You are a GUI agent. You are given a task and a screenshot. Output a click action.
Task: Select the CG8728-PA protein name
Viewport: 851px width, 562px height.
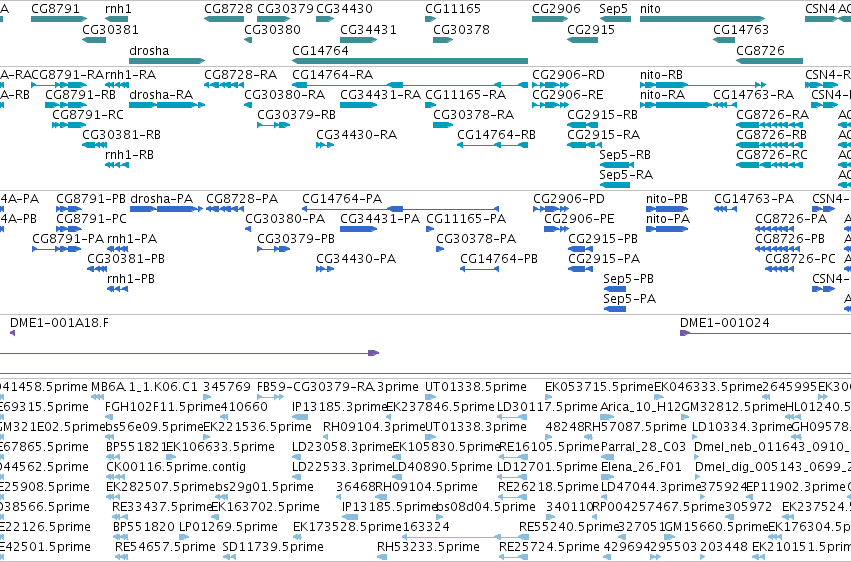[242, 199]
